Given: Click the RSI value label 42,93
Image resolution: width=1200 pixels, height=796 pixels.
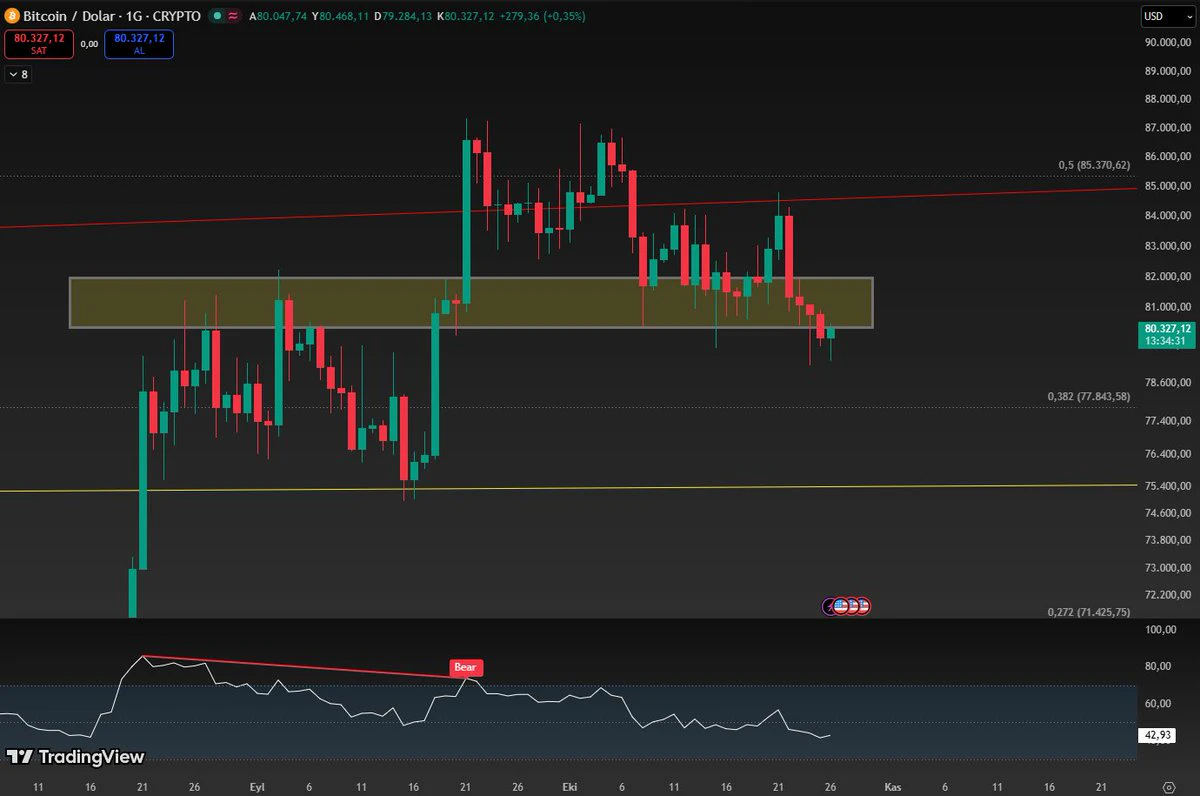Looking at the screenshot, I should (x=1156, y=735).
